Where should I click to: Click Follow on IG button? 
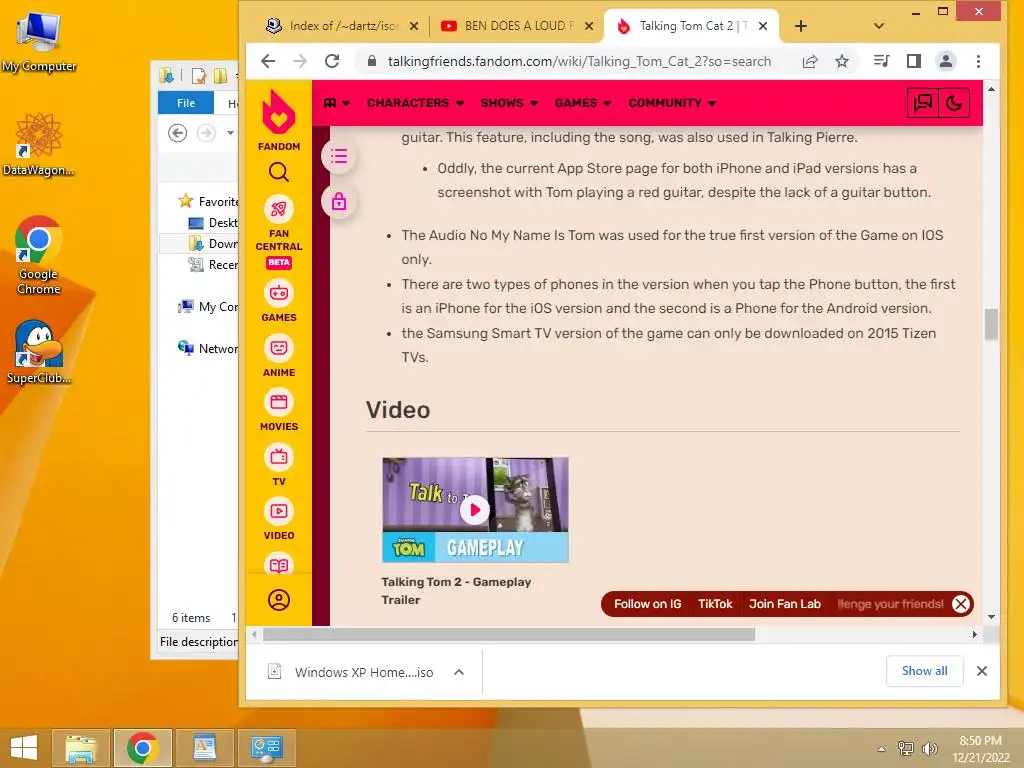coord(647,604)
